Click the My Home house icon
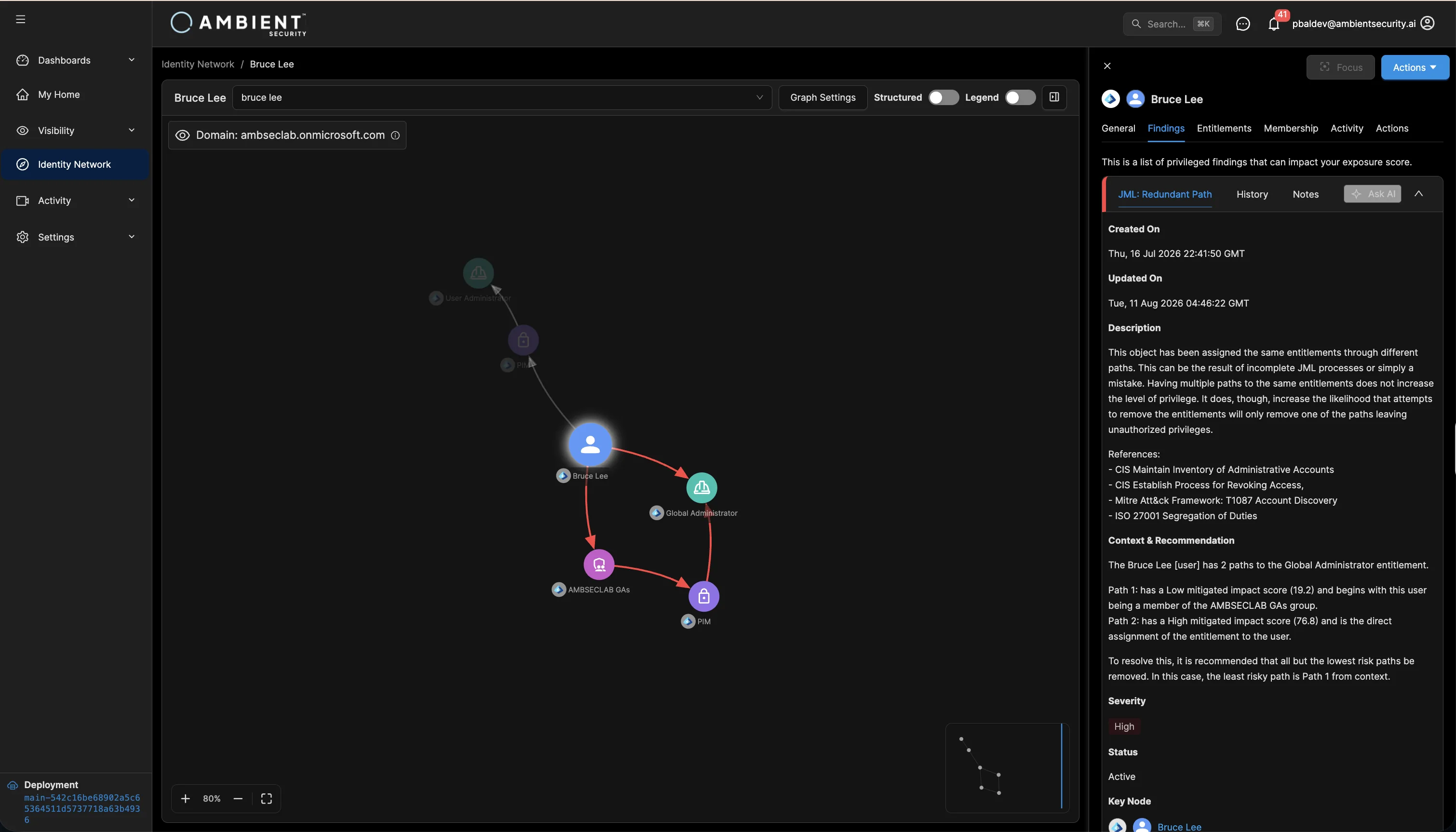 point(22,94)
